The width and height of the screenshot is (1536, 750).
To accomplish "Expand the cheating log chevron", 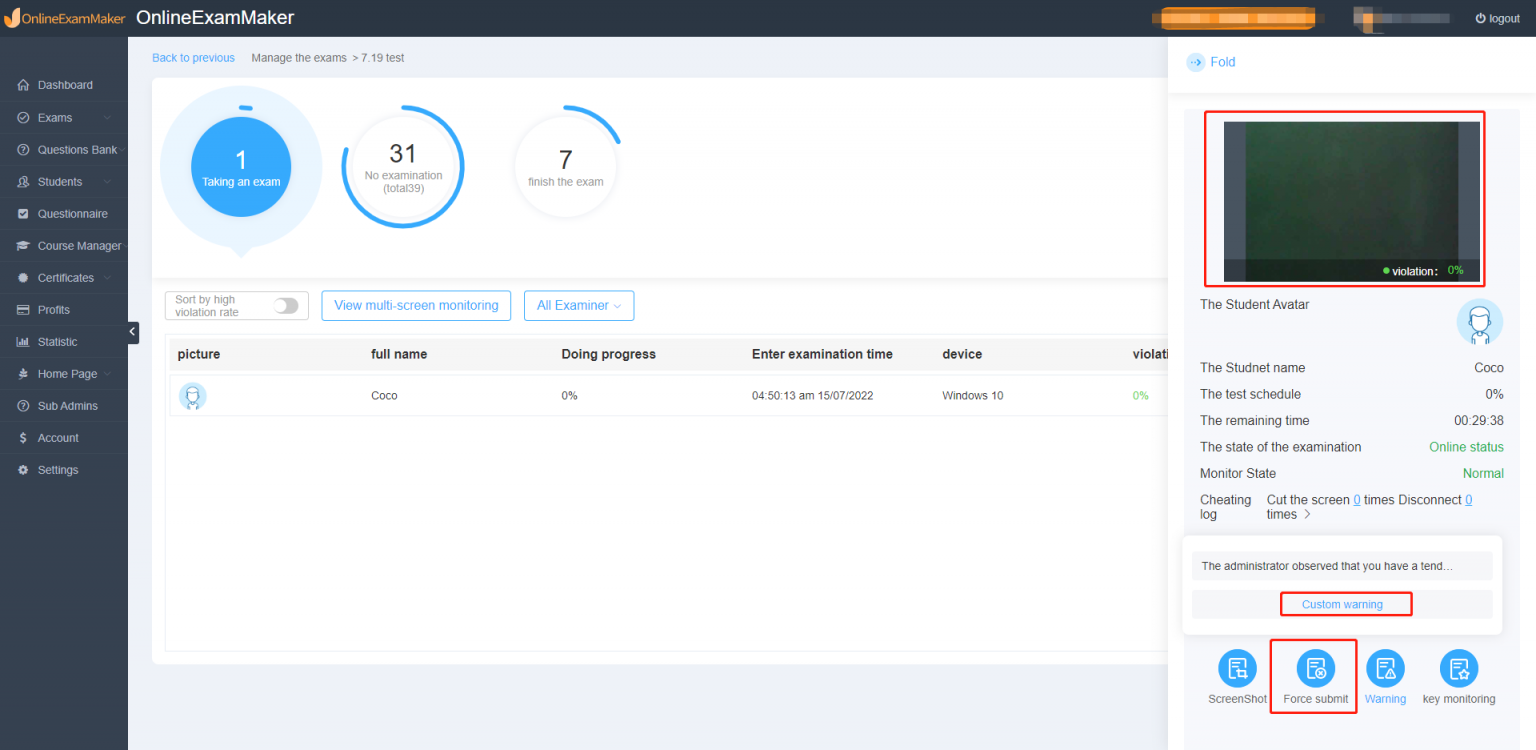I will coord(1307,515).
